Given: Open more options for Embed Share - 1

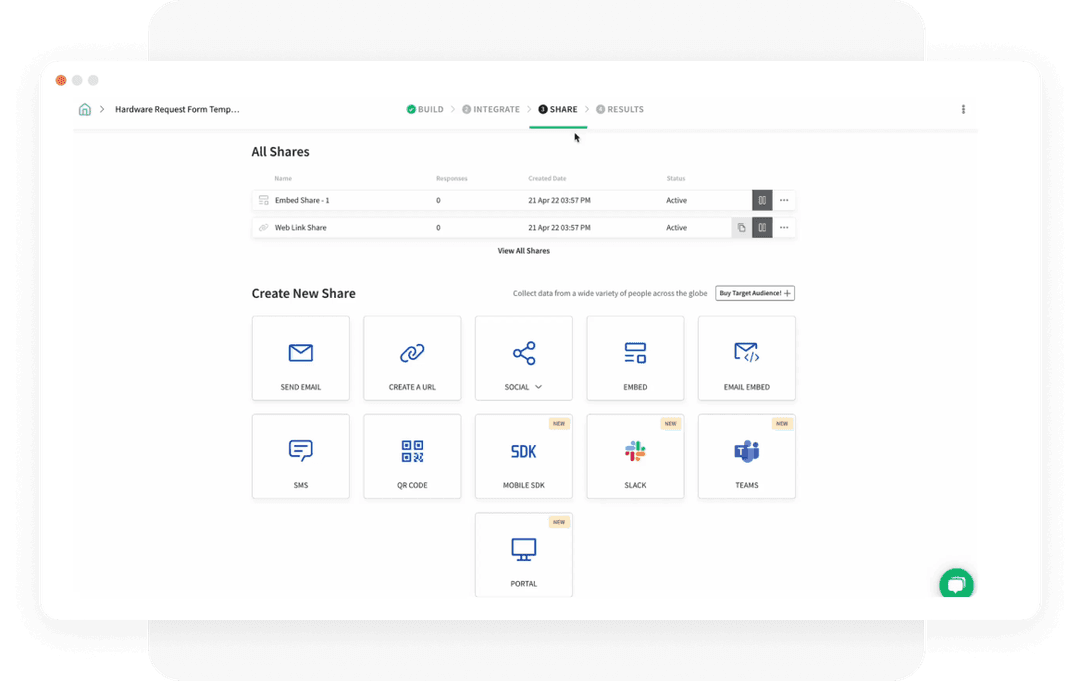Looking at the screenshot, I should pos(784,200).
